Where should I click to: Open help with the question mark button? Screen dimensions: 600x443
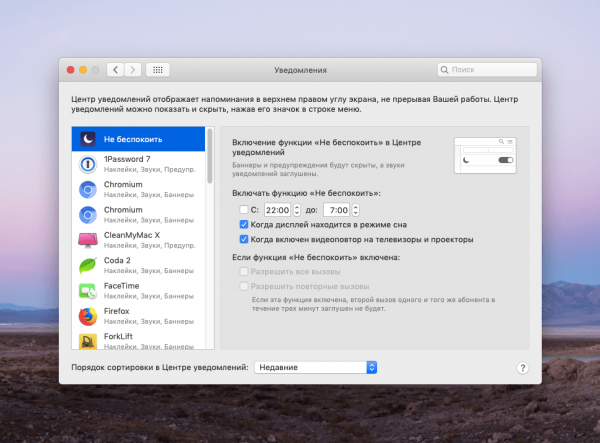click(523, 368)
